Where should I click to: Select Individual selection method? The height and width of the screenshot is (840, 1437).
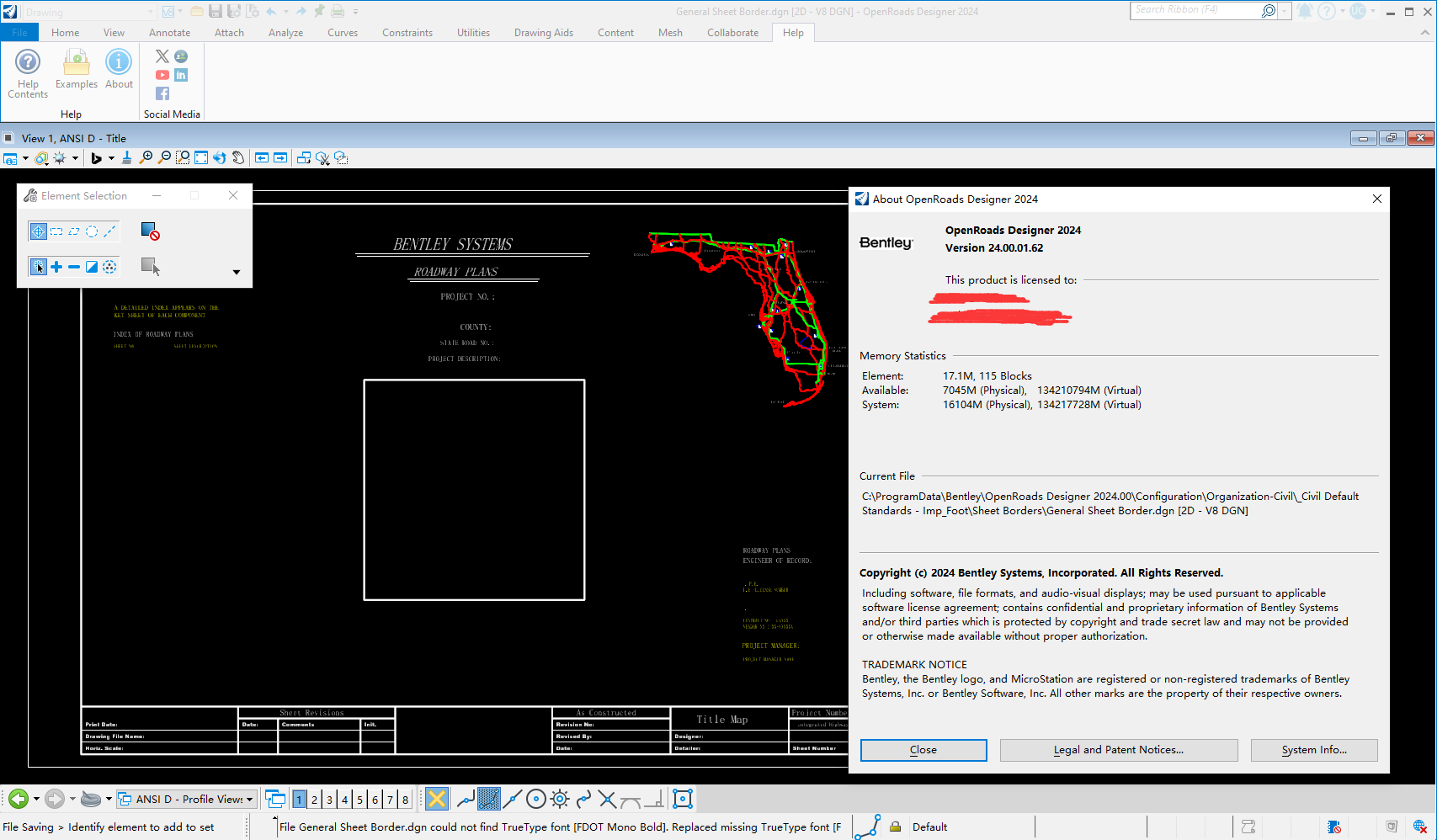click(x=38, y=231)
